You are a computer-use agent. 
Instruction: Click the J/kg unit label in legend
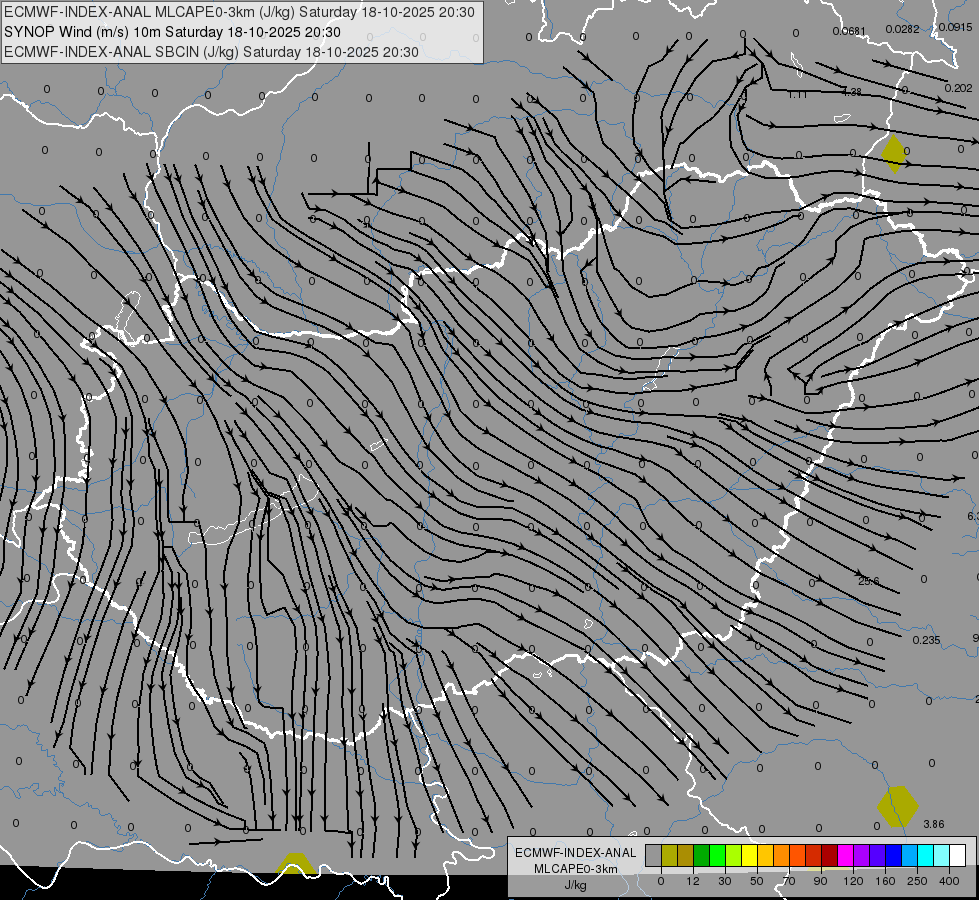(576, 885)
